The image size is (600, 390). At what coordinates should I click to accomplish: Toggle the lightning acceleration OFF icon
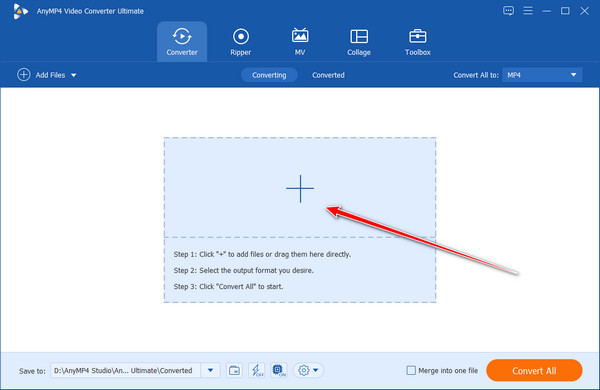256,370
